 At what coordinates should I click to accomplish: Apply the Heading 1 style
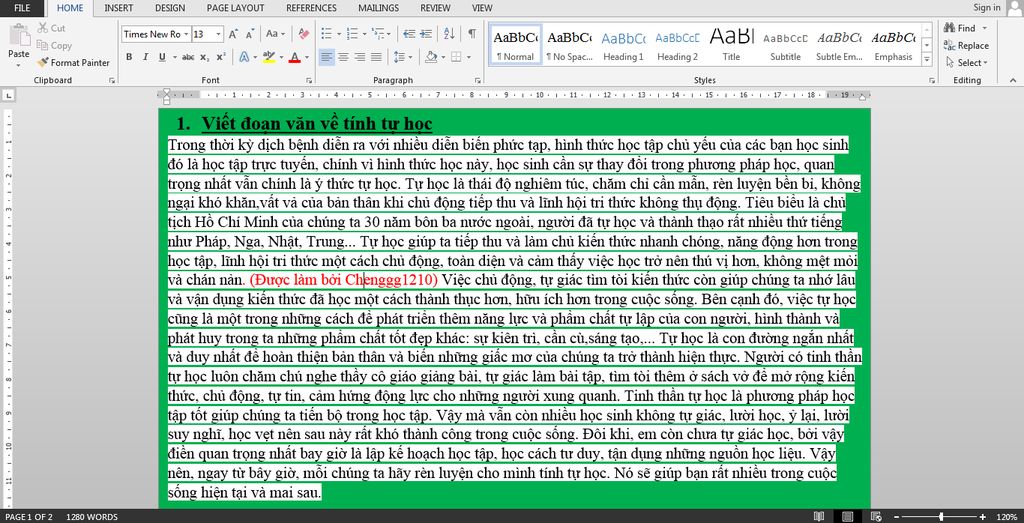pyautogui.click(x=623, y=45)
